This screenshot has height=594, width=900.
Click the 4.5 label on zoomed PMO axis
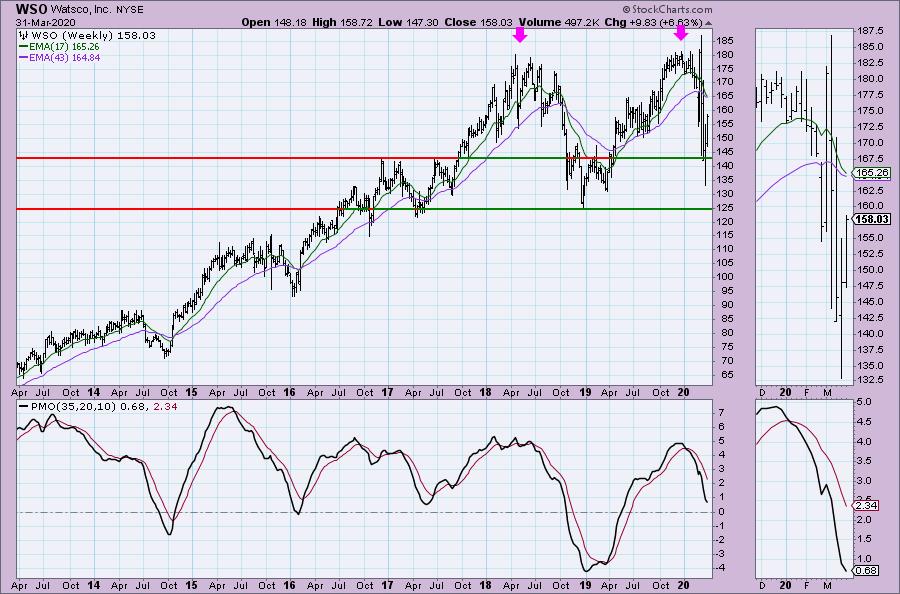point(864,422)
